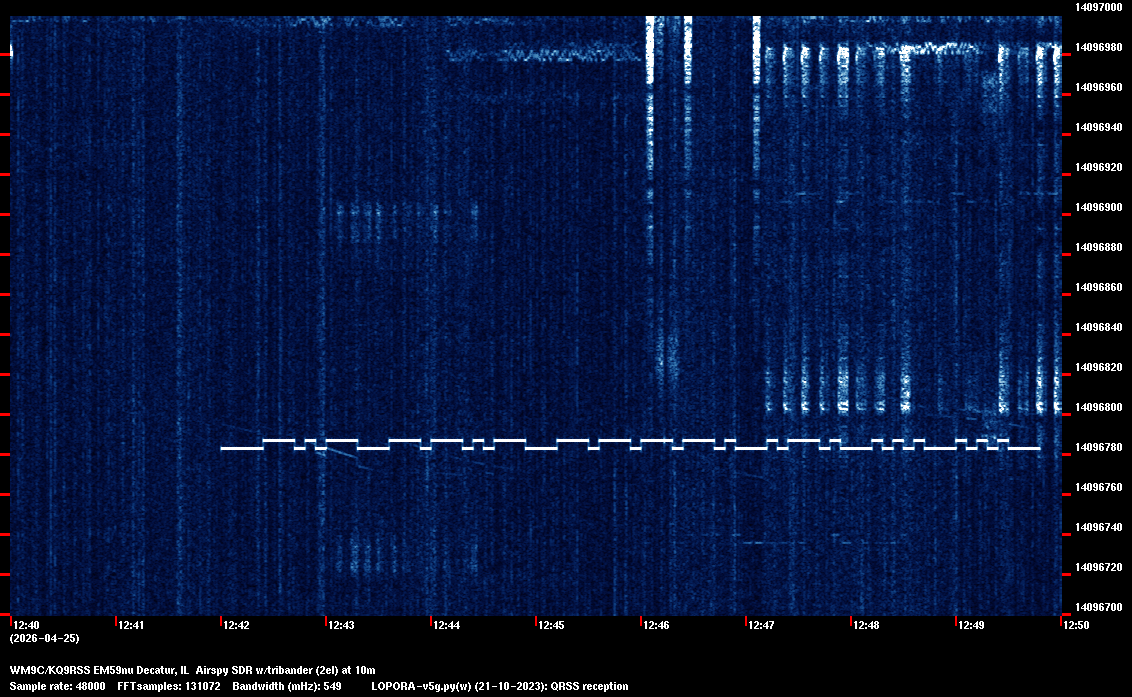This screenshot has width=1132, height=697.
Task: Click the 12:44 time axis label
Action: (446, 625)
